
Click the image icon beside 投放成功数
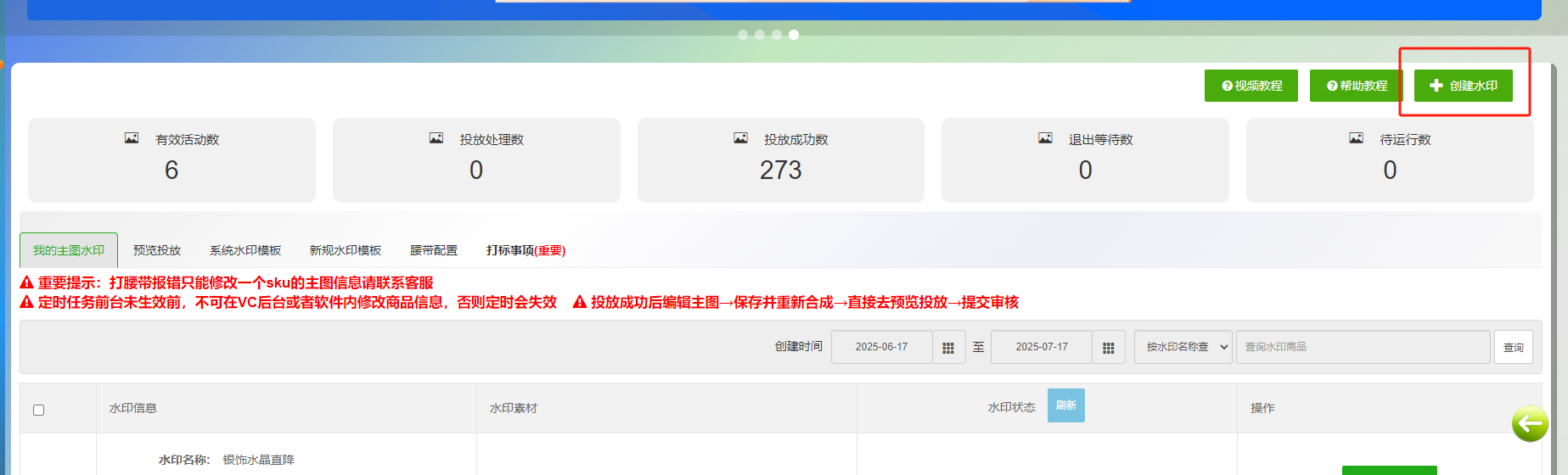click(x=740, y=138)
